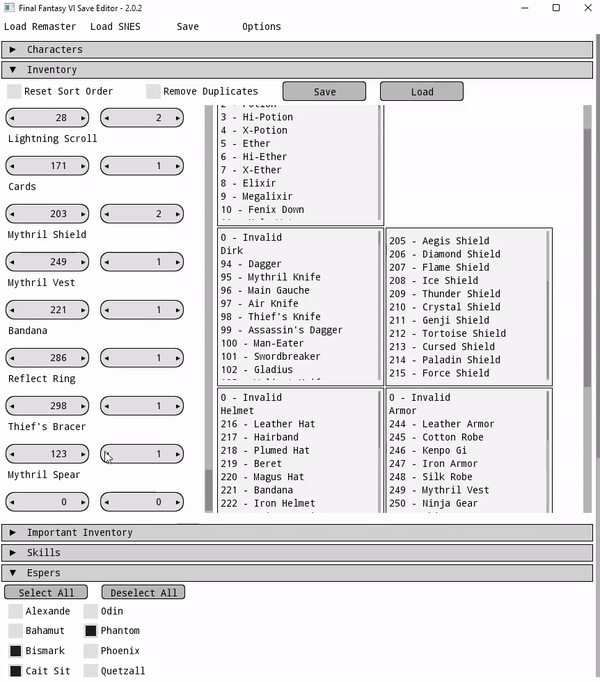The width and height of the screenshot is (600, 682).
Task: Uncheck the Bismark esper
Action: [16, 651]
